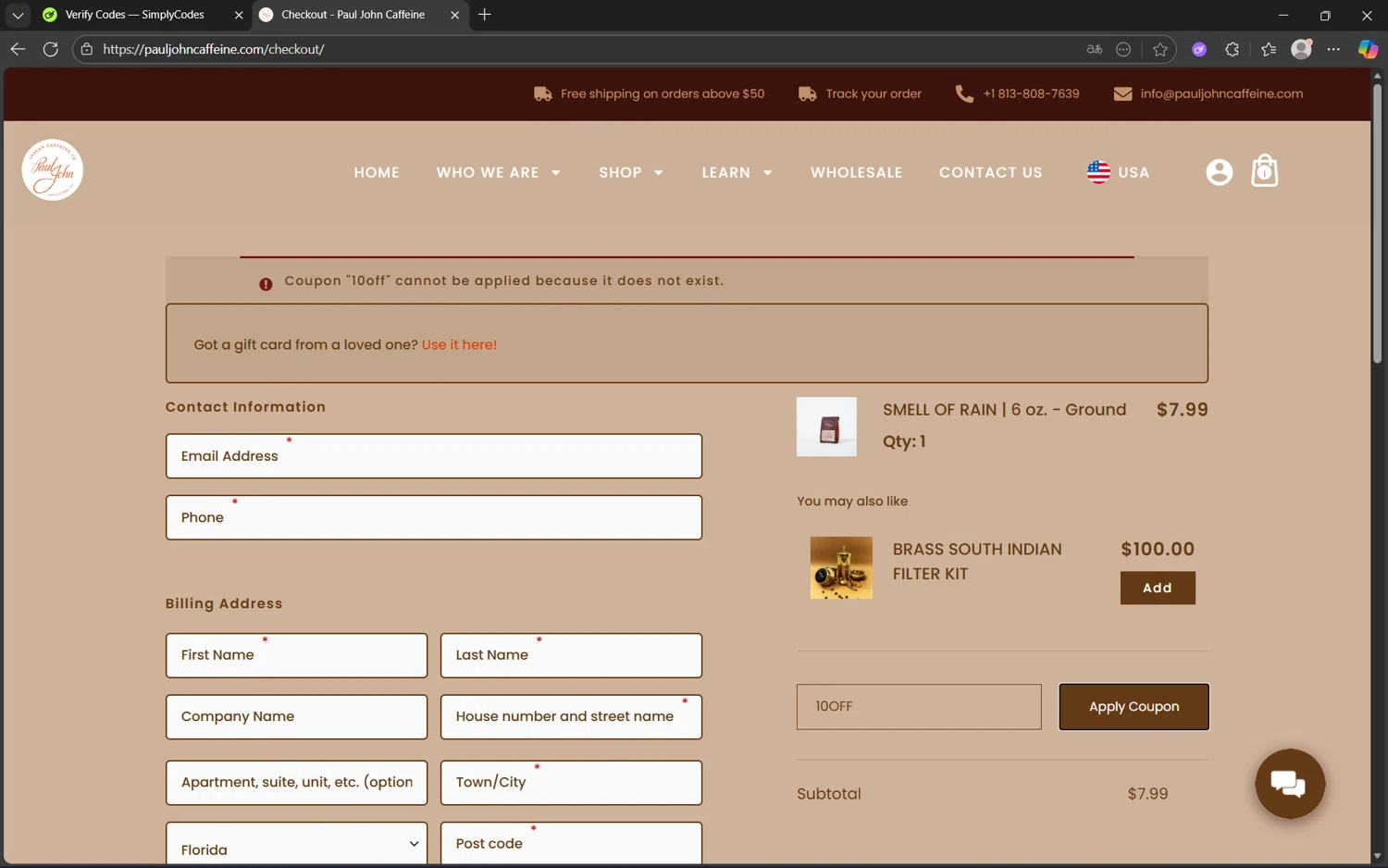This screenshot has height=868, width=1388.
Task: Close the Checkout Paul John Caffeine tab
Action: pyautogui.click(x=454, y=15)
